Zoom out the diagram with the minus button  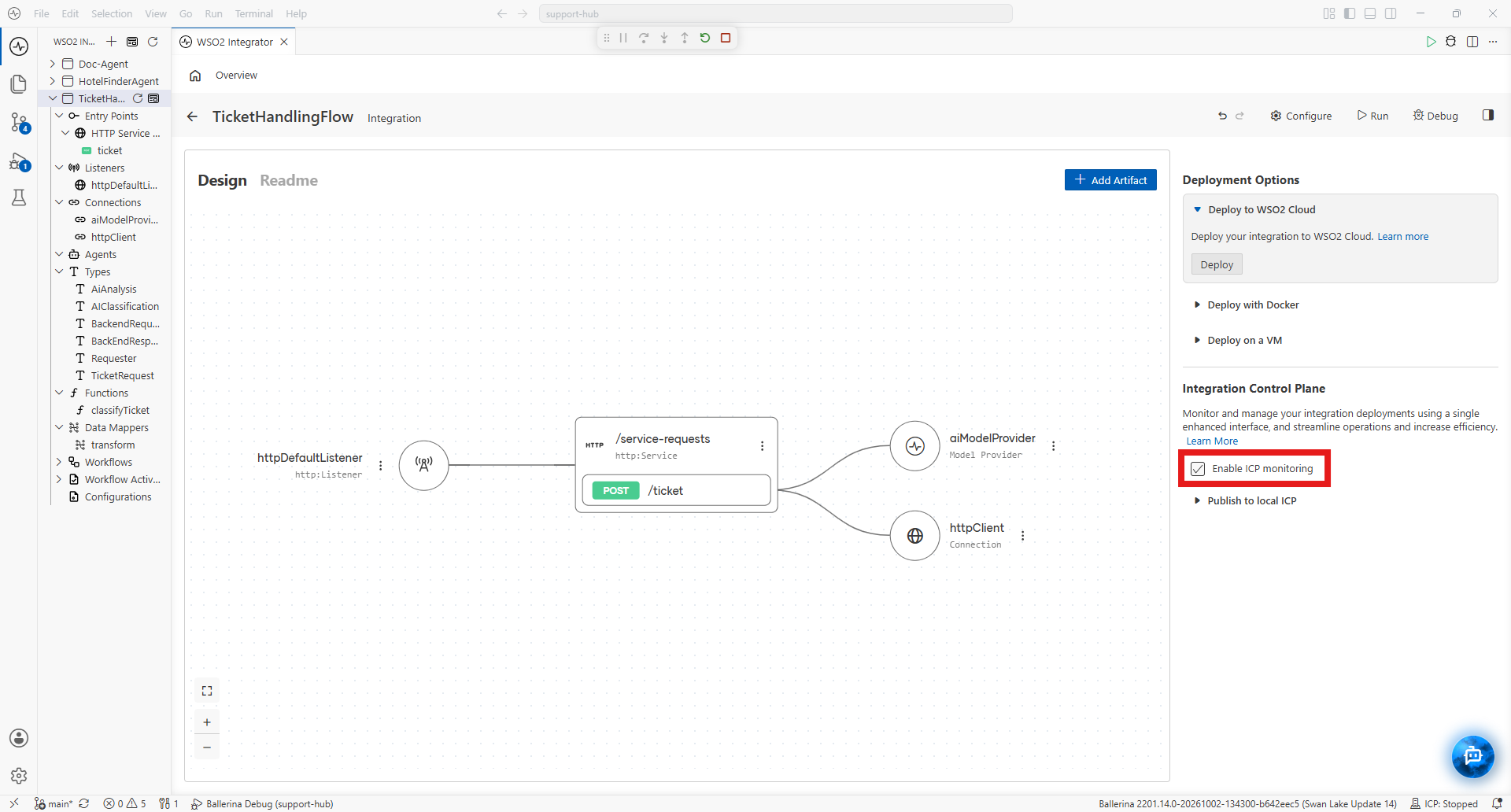207,747
